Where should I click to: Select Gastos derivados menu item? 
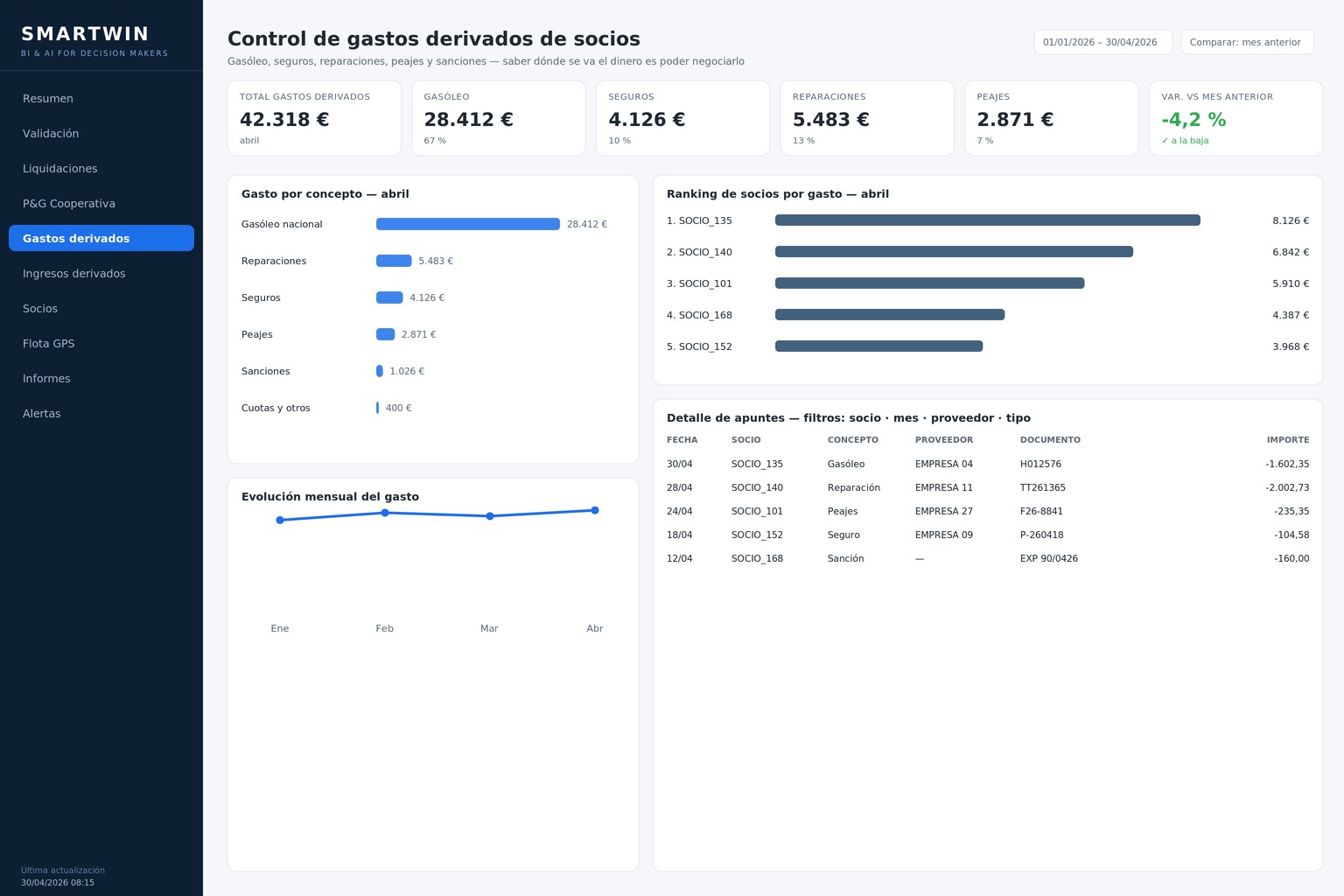pyautogui.click(x=101, y=238)
